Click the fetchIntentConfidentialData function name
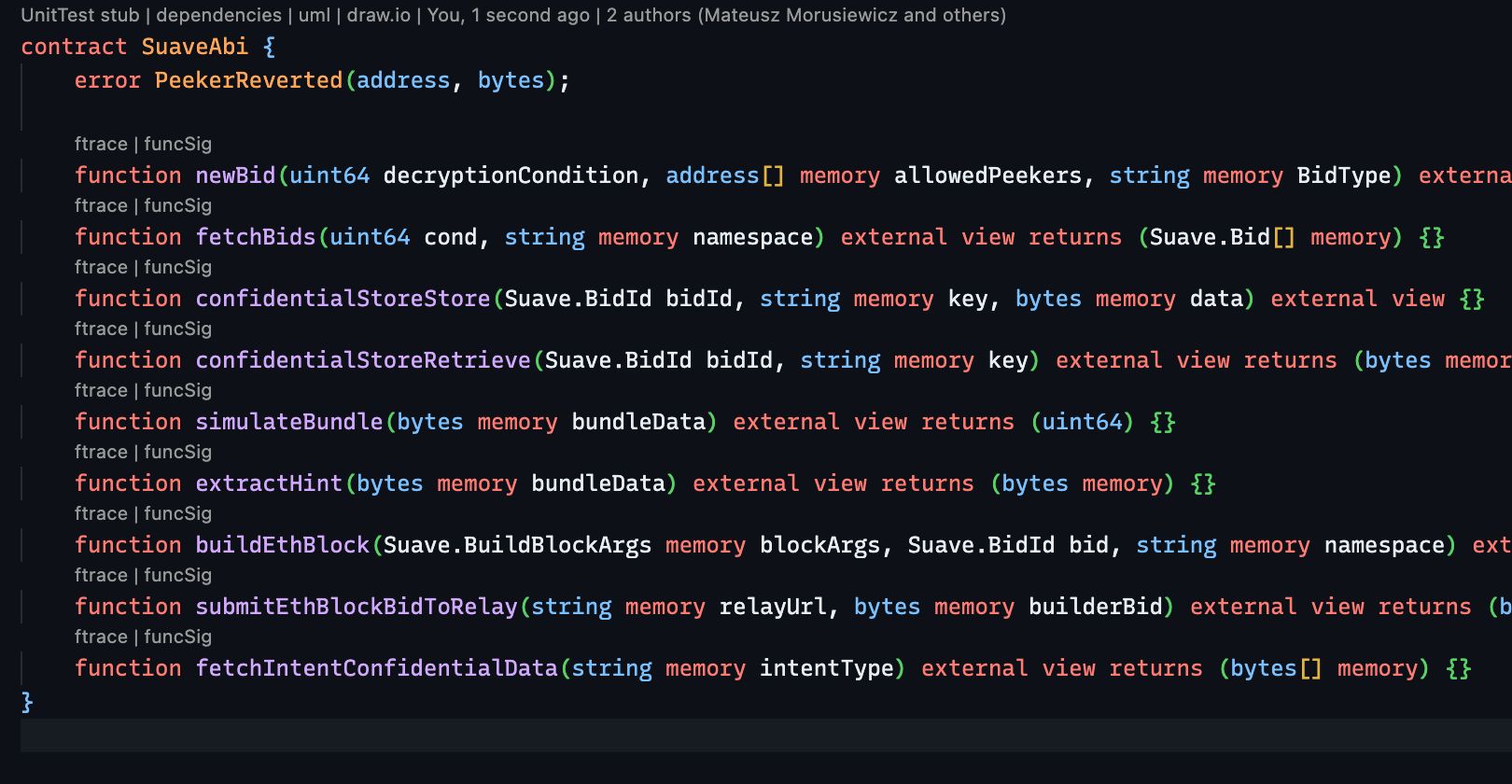The width and height of the screenshot is (1512, 784). coord(376,668)
